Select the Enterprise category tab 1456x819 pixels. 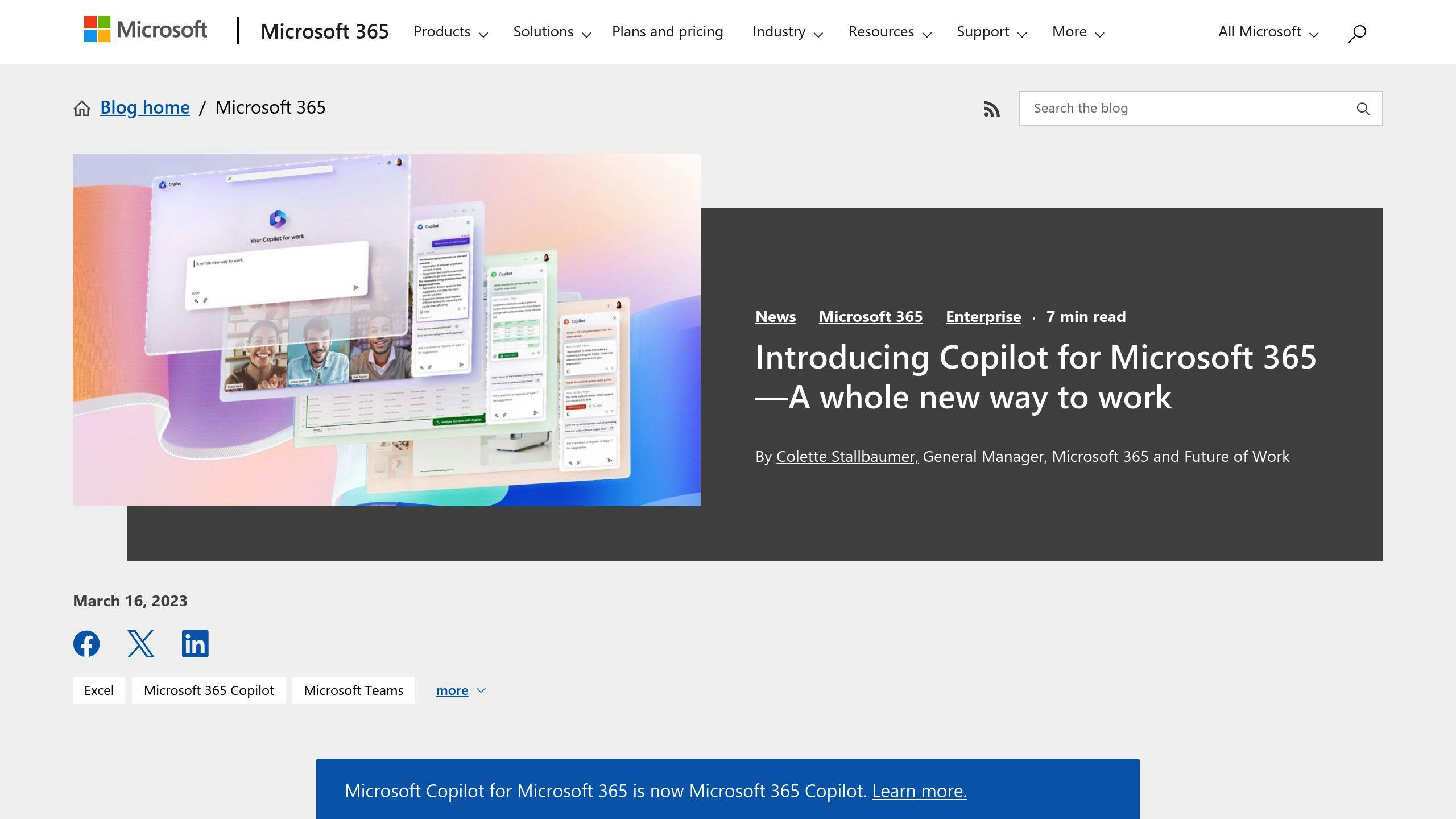click(x=983, y=316)
